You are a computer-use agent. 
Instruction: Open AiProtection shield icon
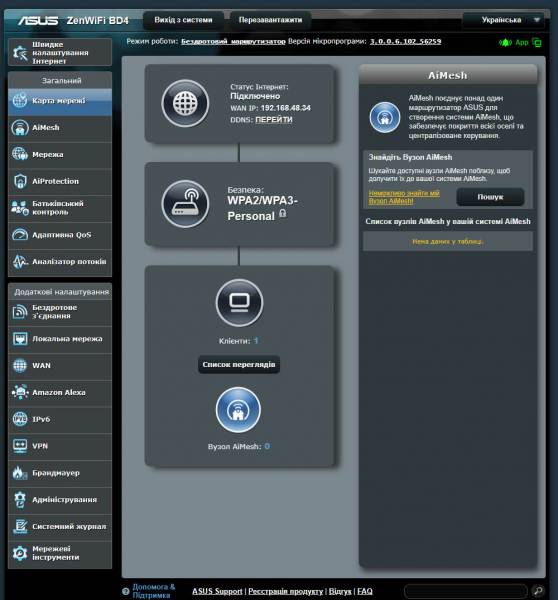[x=20, y=181]
